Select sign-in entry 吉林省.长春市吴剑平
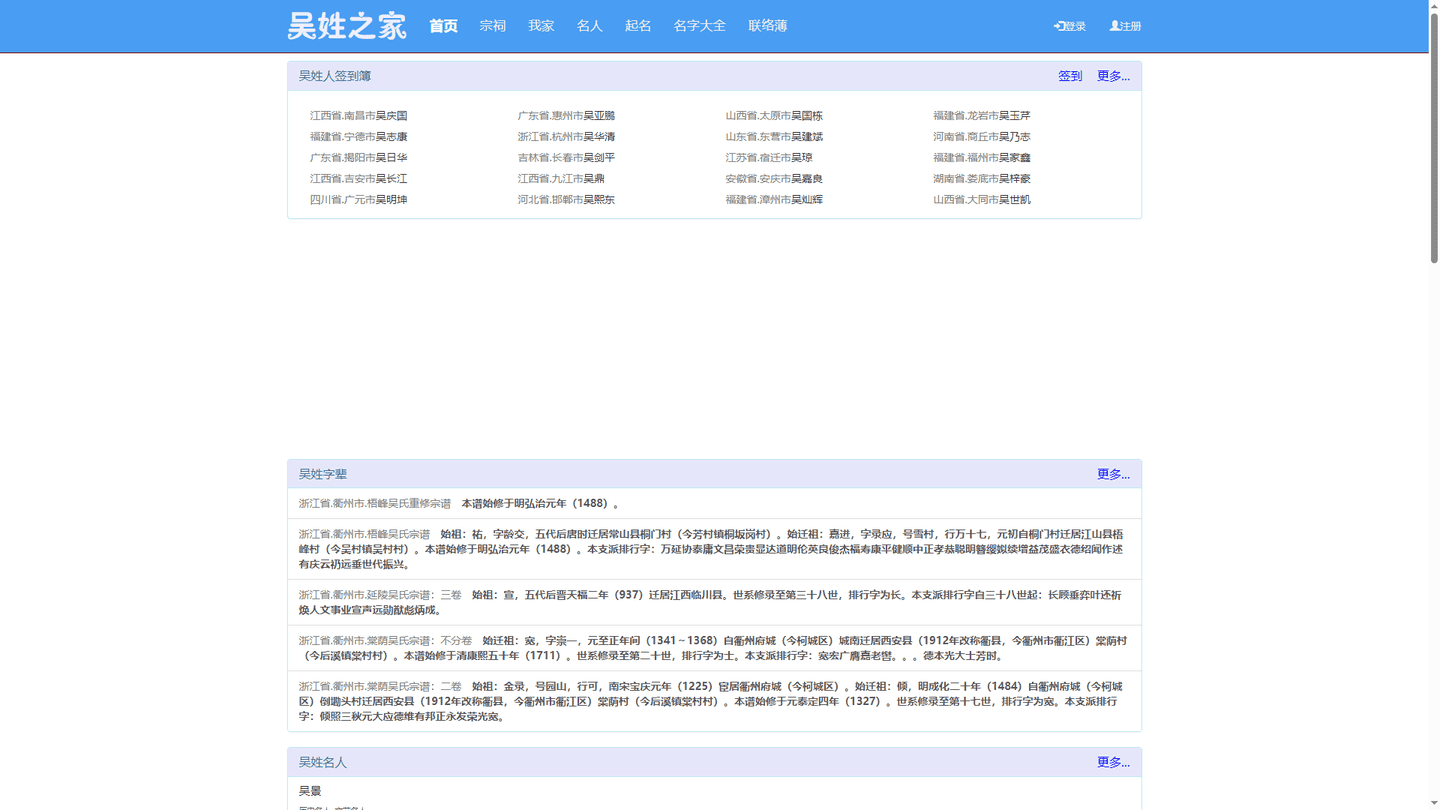 [567, 158]
